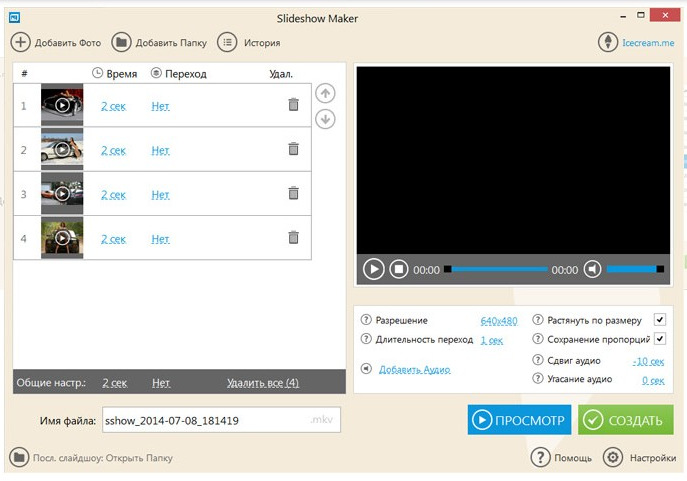Click Помощь label
Image resolution: width=687 pixels, height=481 pixels.
point(573,458)
